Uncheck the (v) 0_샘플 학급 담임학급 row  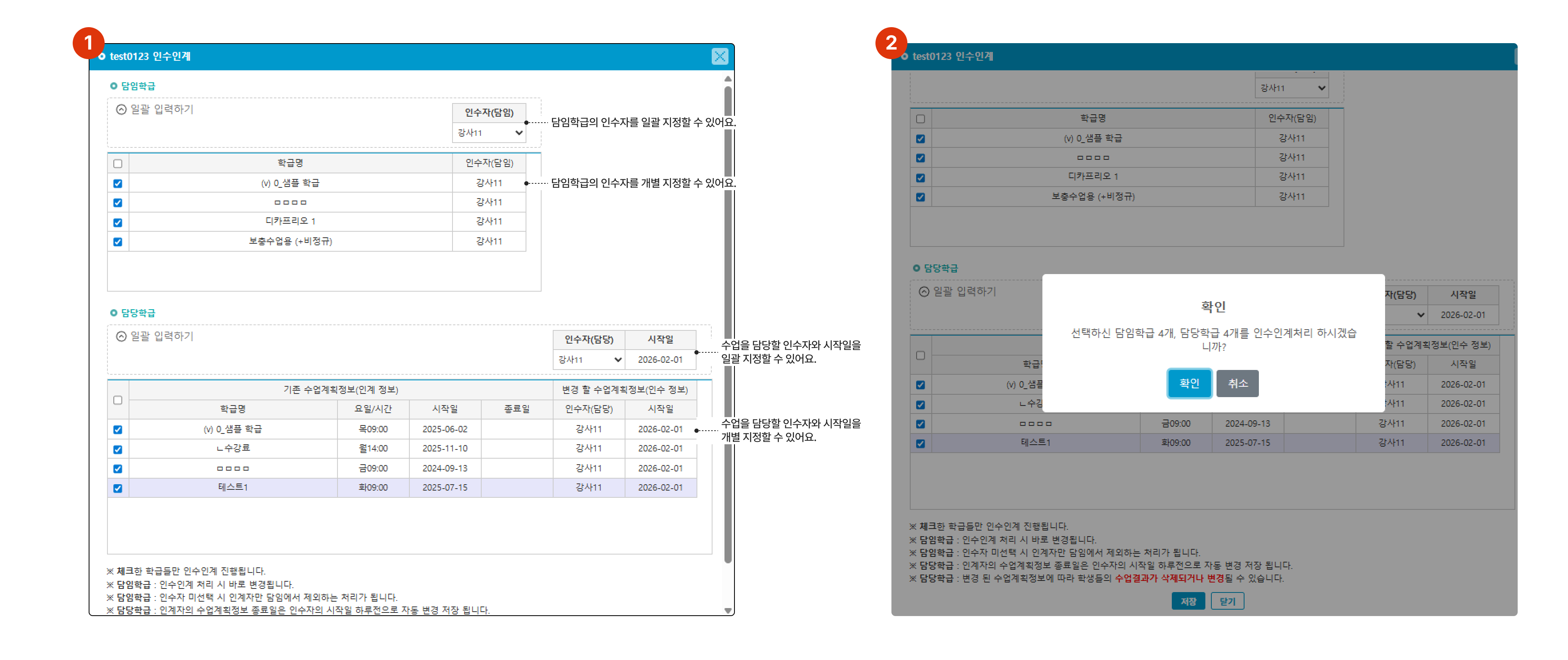(x=118, y=183)
